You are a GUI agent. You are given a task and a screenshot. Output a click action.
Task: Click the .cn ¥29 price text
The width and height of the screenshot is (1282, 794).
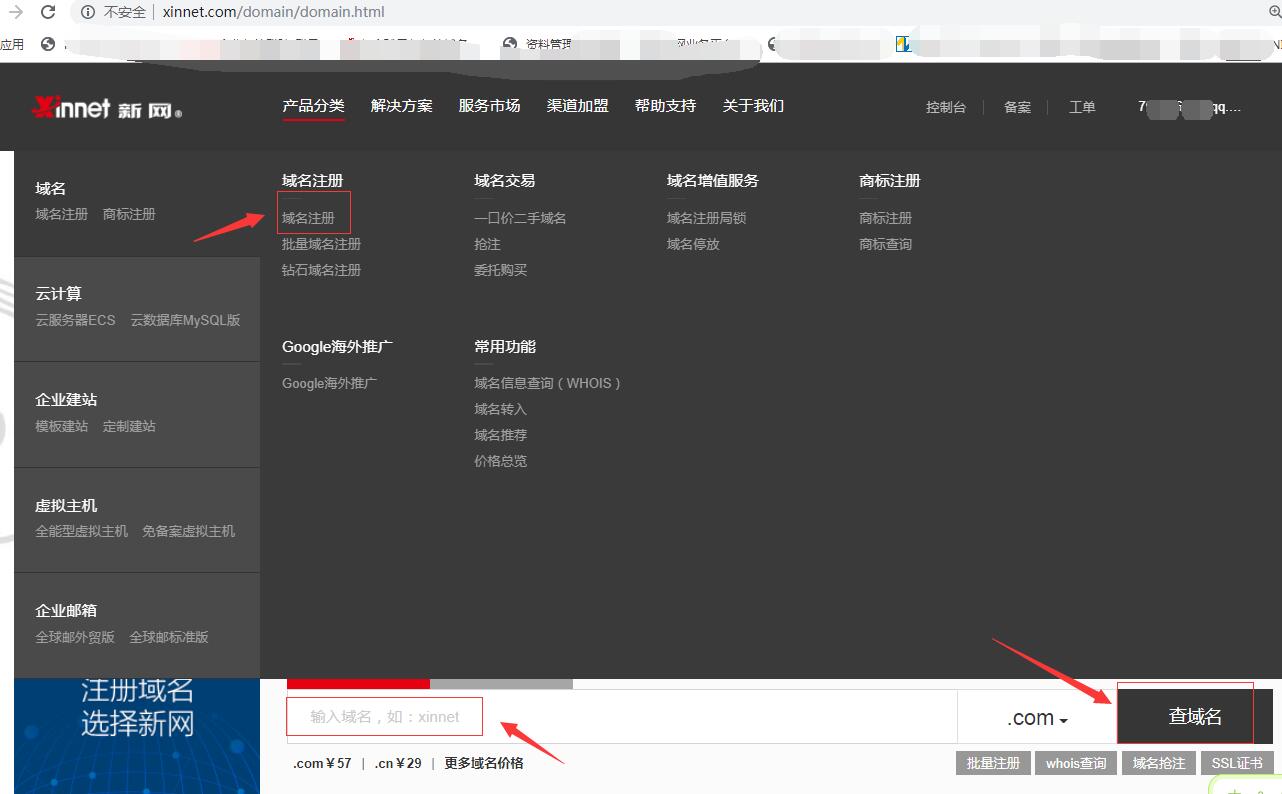(x=398, y=763)
